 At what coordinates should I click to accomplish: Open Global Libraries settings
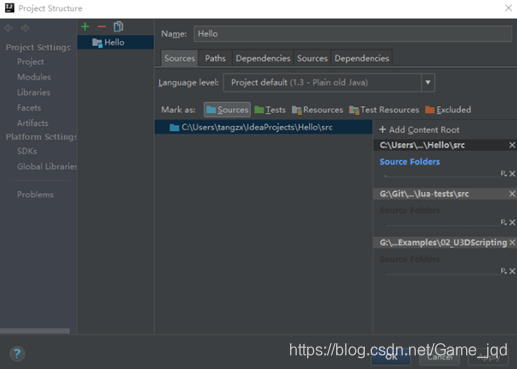tap(47, 166)
